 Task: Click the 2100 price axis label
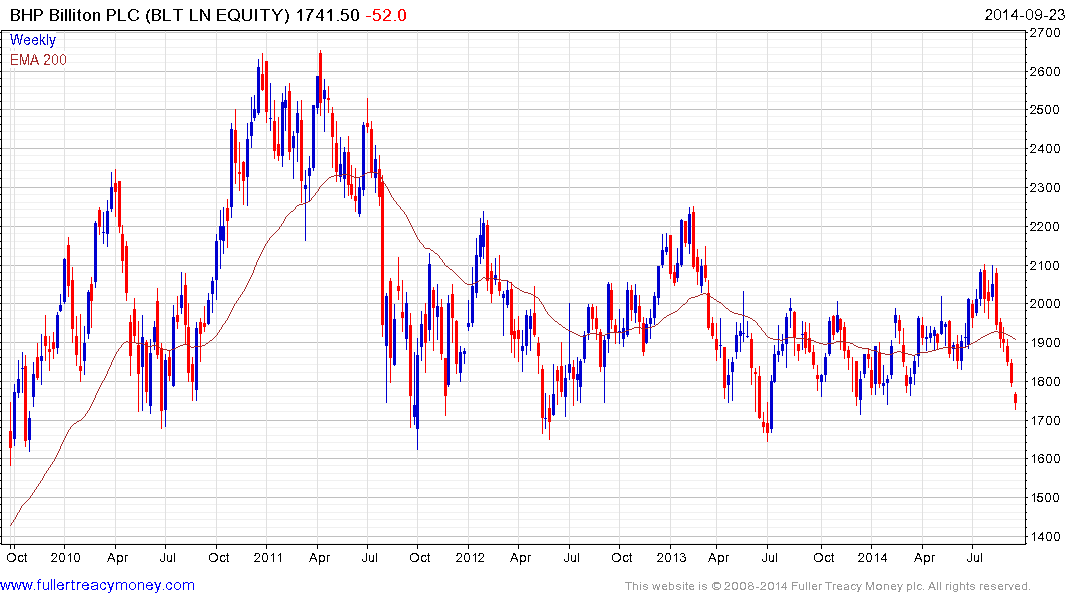(x=1046, y=265)
